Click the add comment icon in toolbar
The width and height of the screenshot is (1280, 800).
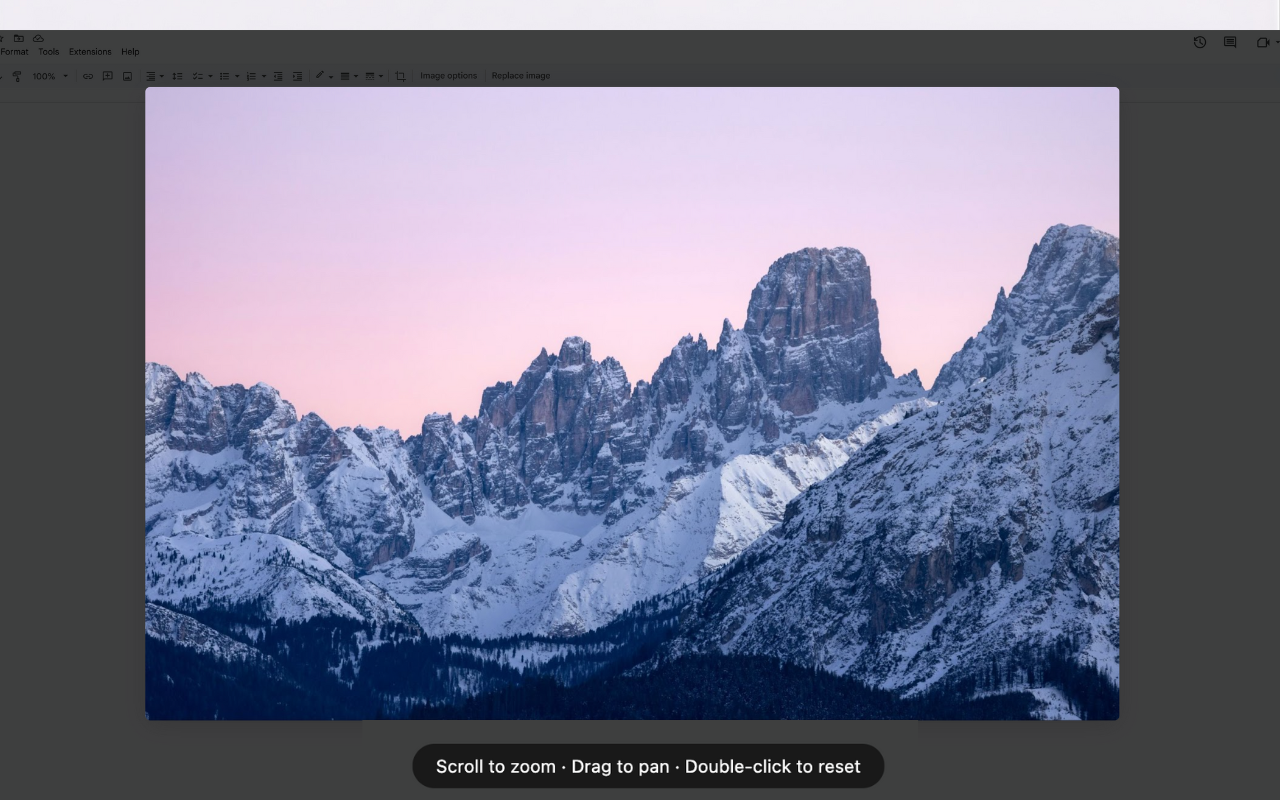[107, 76]
